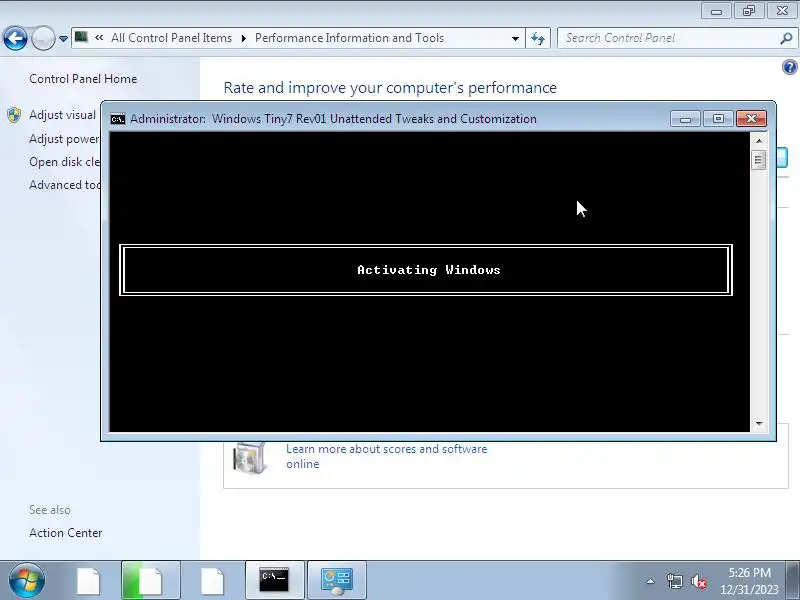Click third blank document taskbar icon
Screen dimensions: 800x600
[212, 580]
